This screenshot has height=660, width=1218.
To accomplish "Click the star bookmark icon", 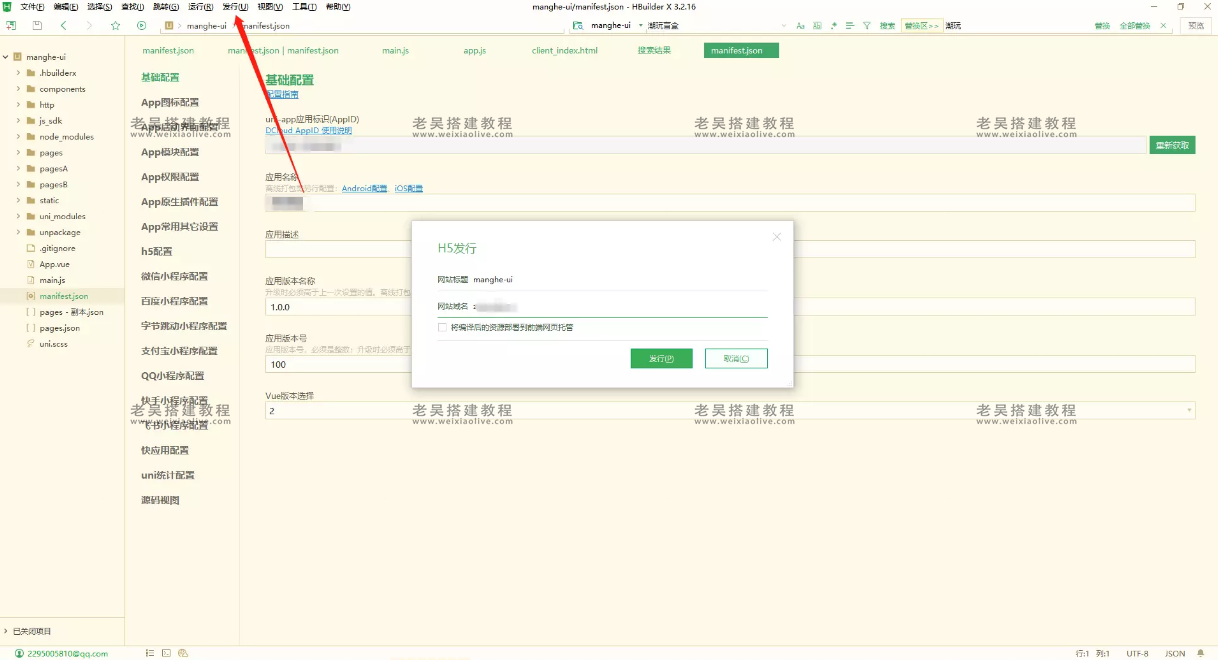I will pos(115,25).
